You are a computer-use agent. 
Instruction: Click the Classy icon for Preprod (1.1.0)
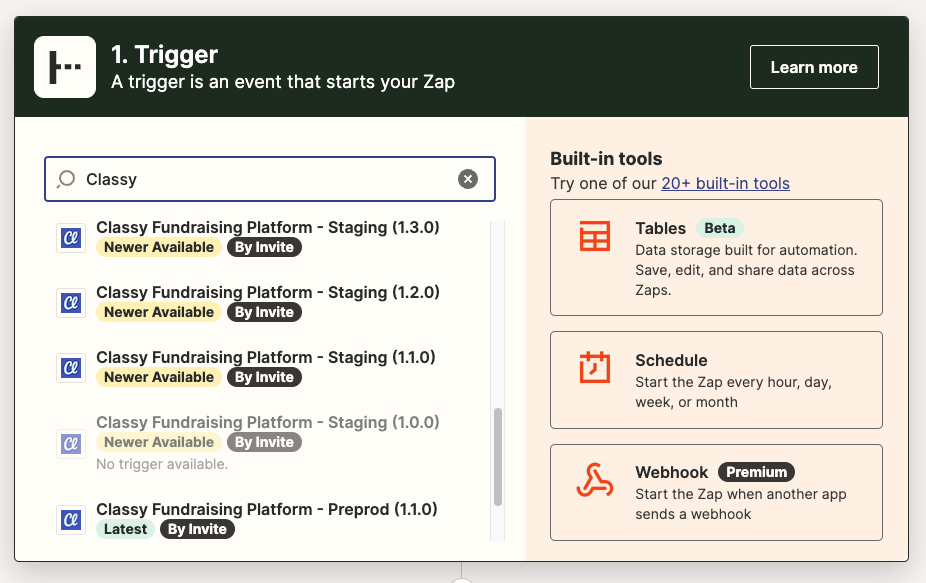[x=71, y=520]
